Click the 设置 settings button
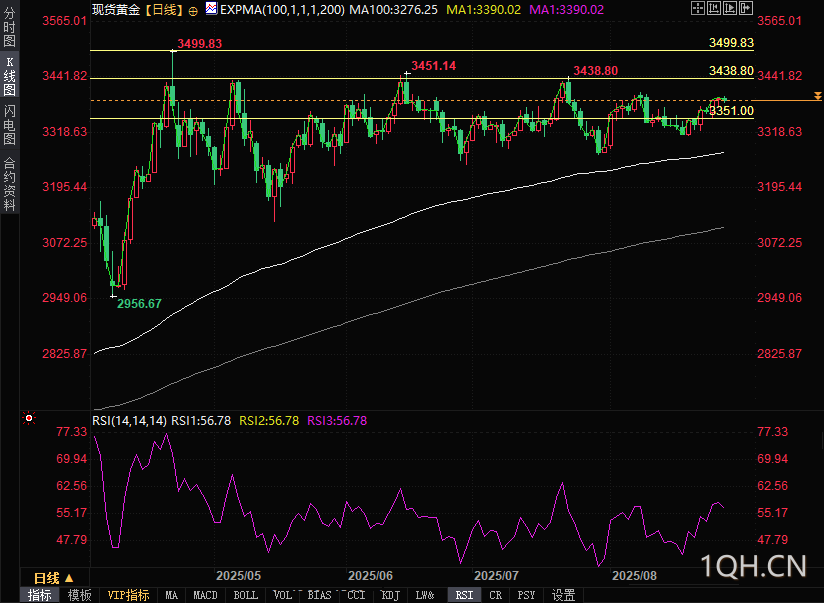The image size is (824, 603). (x=563, y=595)
